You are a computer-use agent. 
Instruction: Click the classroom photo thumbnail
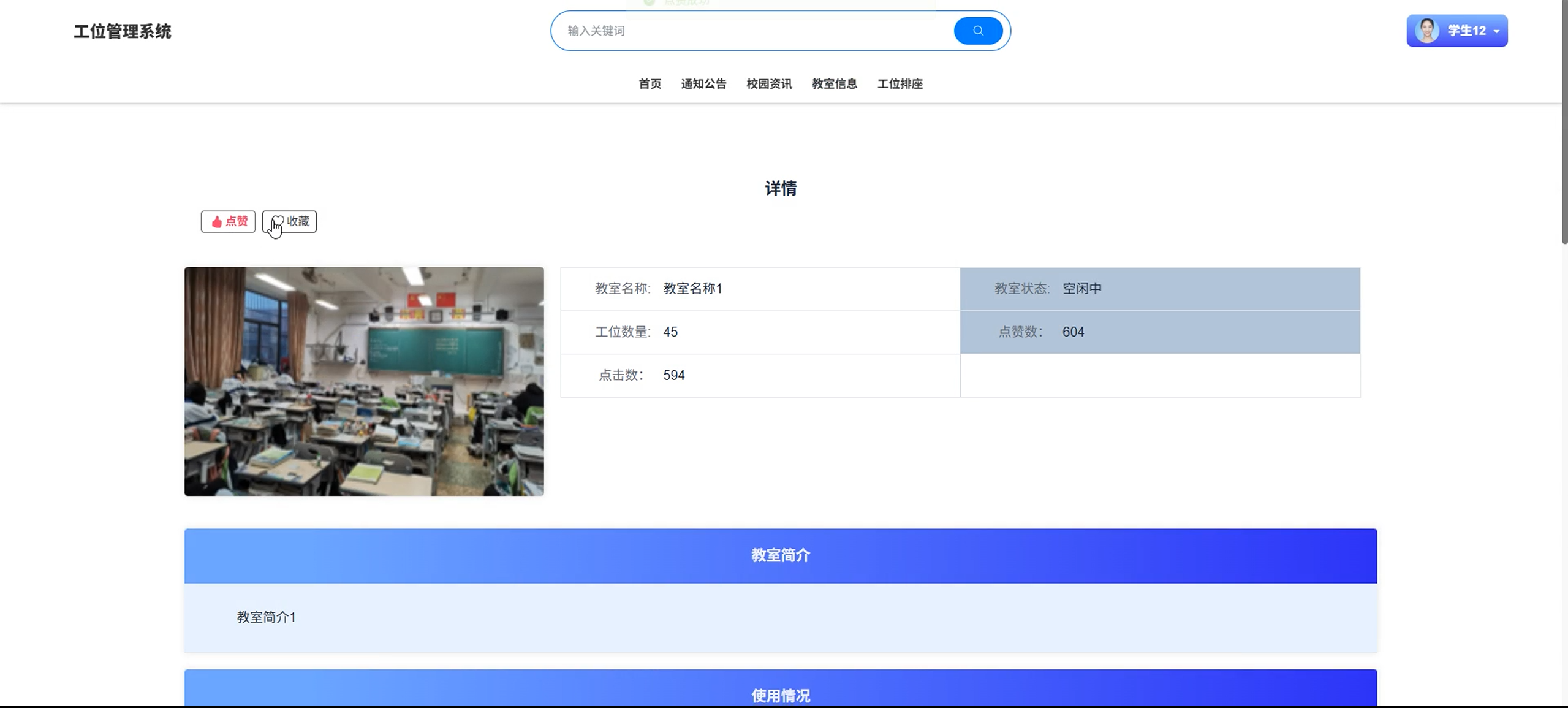point(364,381)
